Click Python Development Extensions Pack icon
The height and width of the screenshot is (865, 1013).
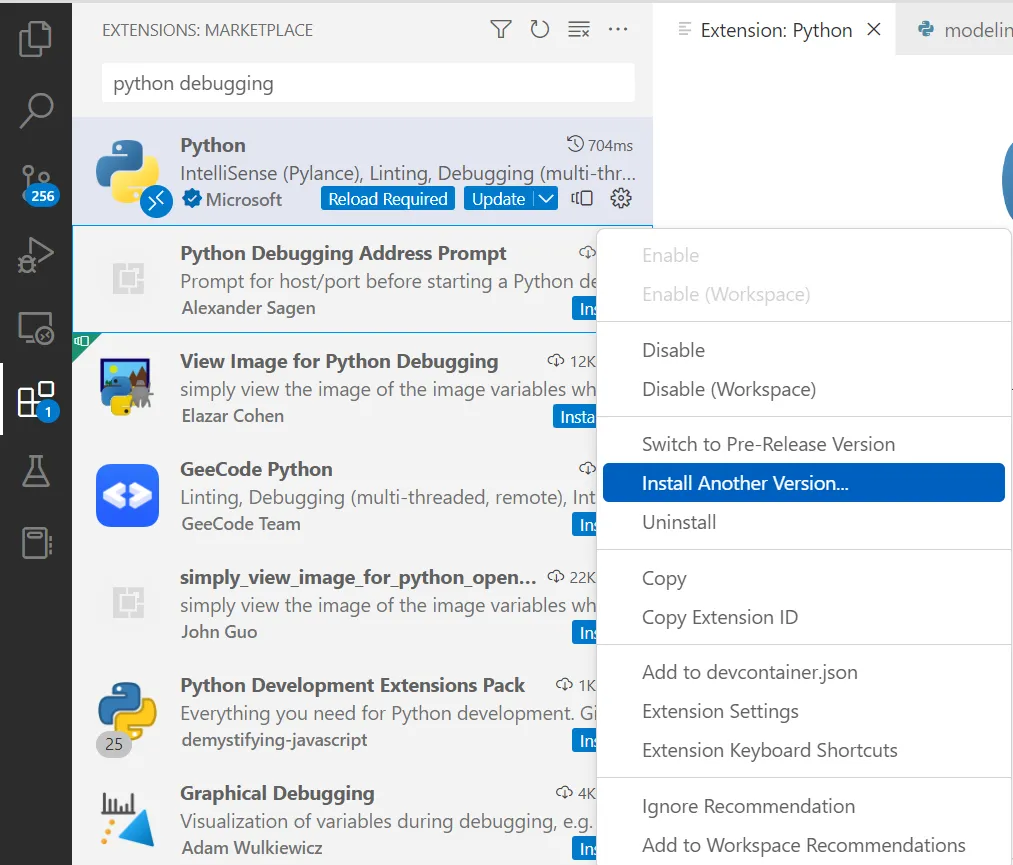point(127,710)
